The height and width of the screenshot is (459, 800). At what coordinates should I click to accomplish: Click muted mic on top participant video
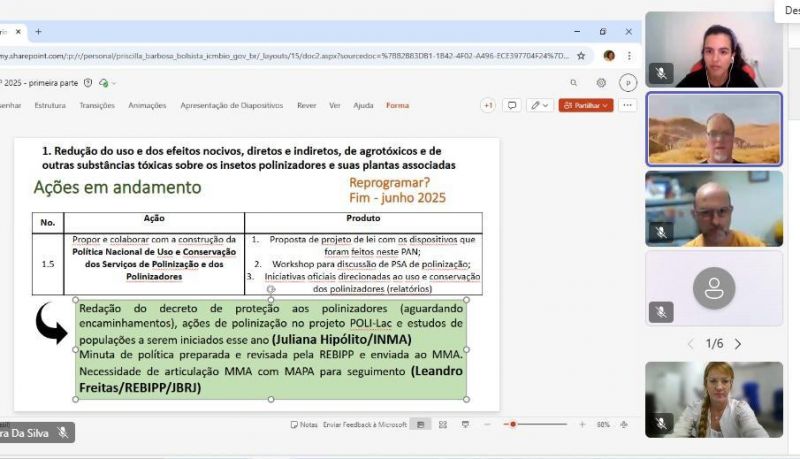click(x=661, y=73)
